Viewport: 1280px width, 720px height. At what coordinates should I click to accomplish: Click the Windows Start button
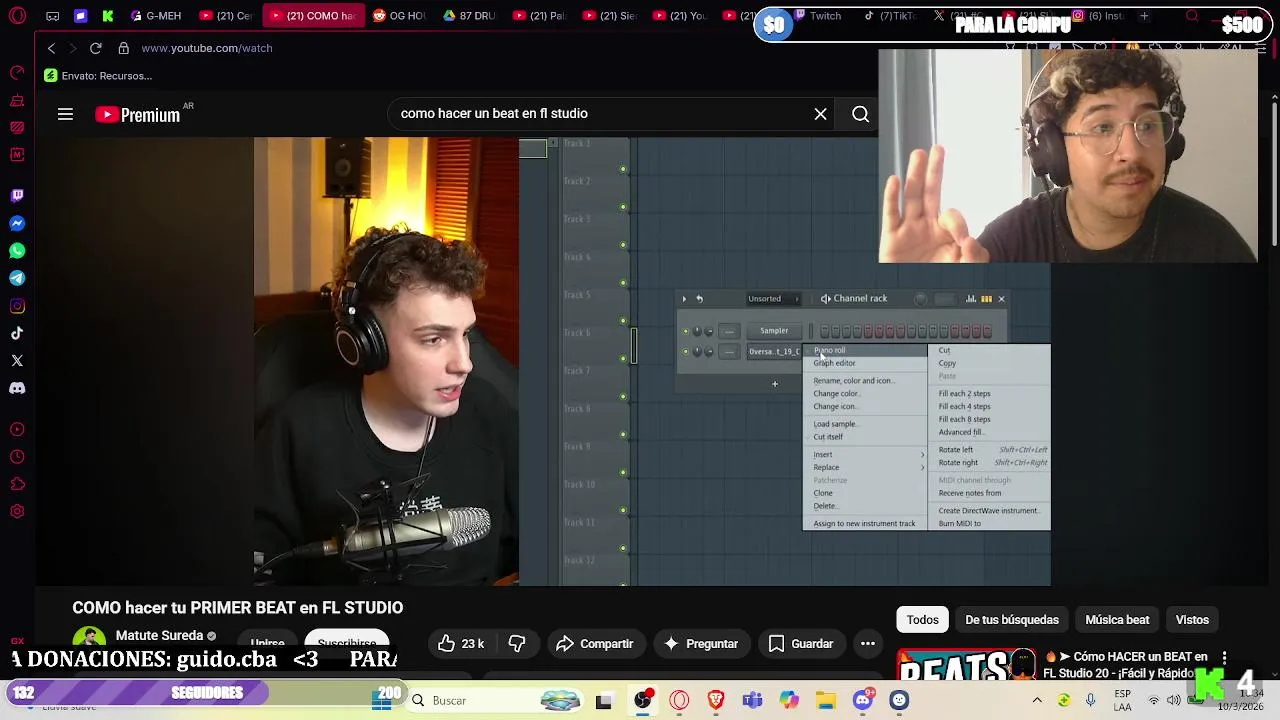pos(381,700)
